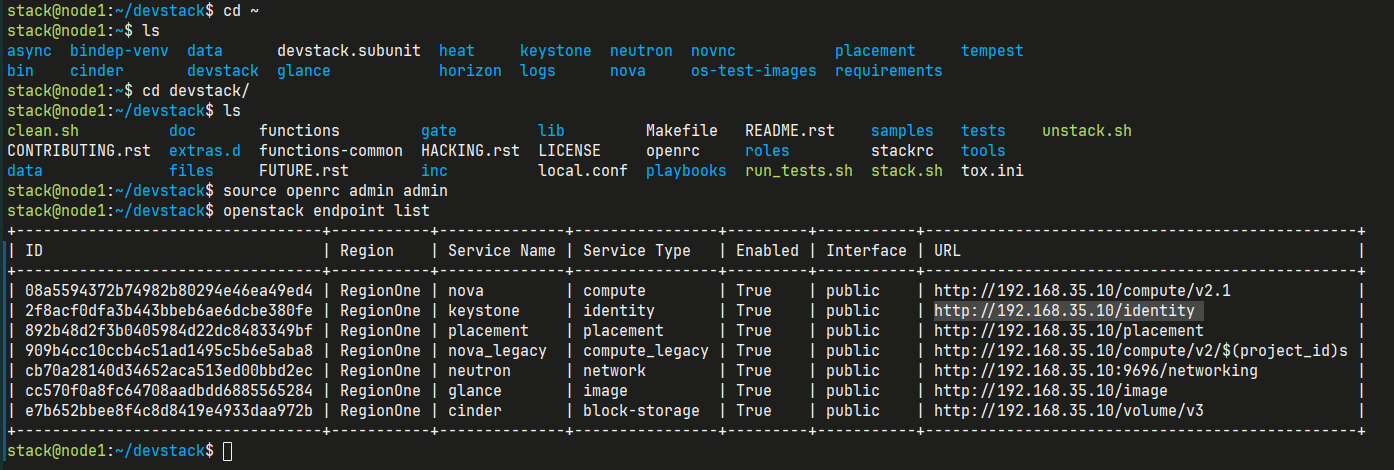
Task: Click URL ending in compute/v2/$(project_id)s
Action: tap(1141, 350)
